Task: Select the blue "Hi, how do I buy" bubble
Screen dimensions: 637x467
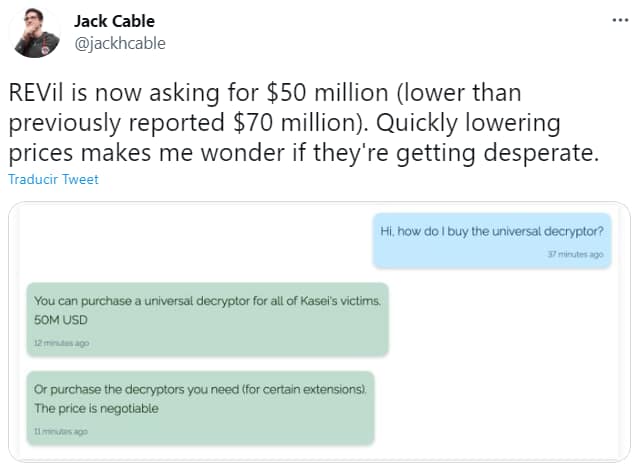Action: (493, 240)
